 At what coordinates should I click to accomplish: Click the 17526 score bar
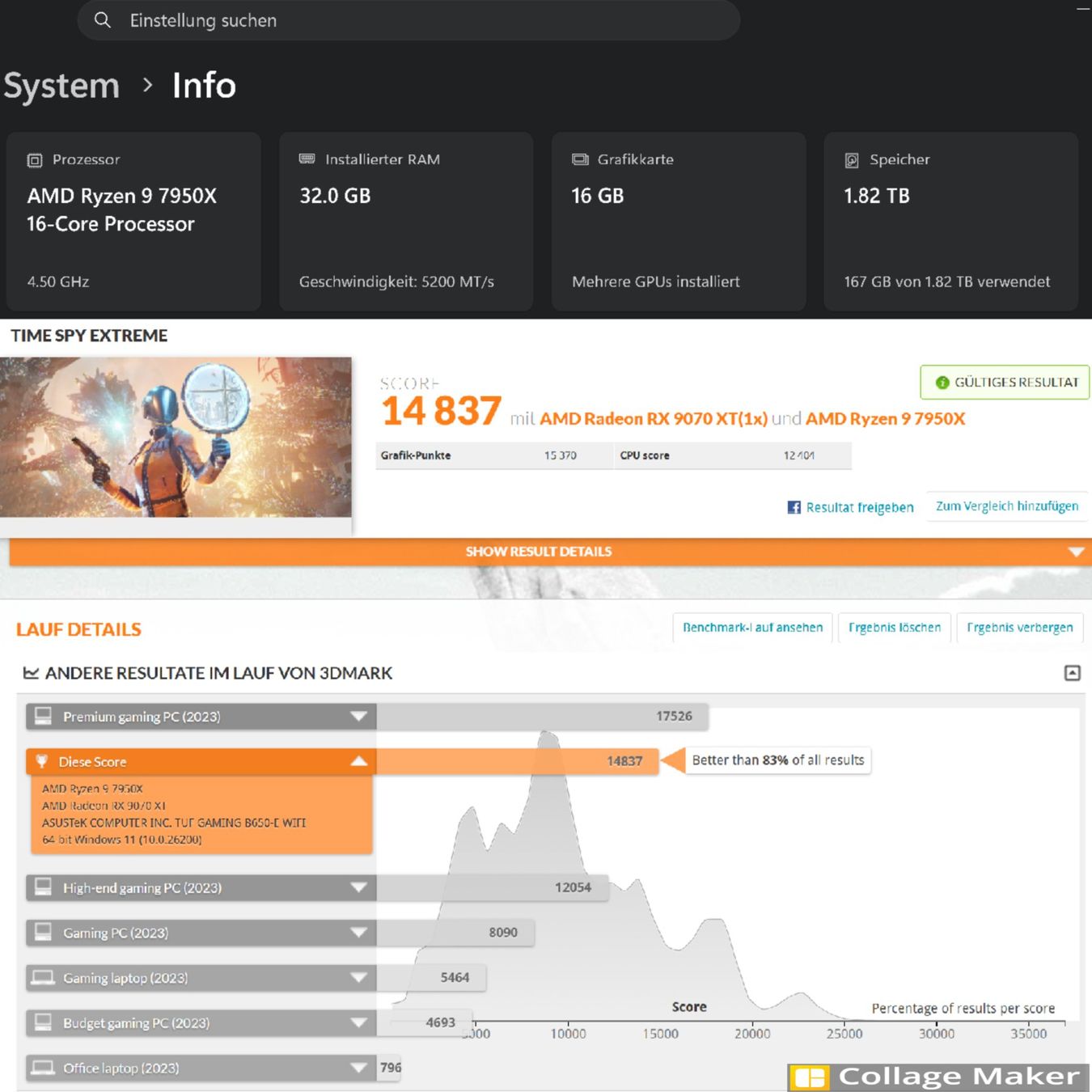click(543, 716)
